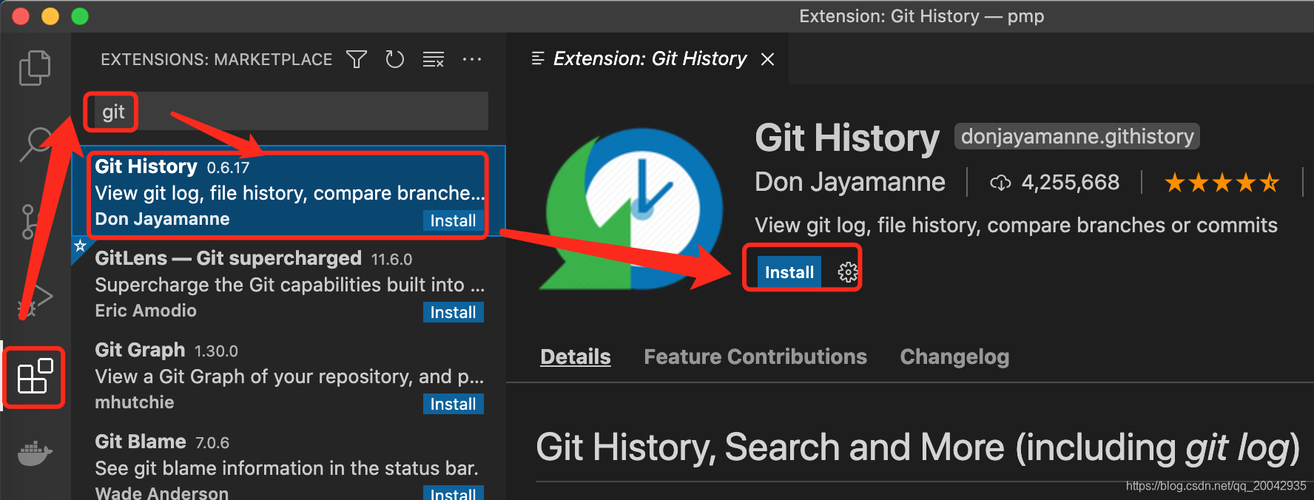Click the mhutchie publisher name
Viewport: 1314px width, 500px height.
click(x=134, y=402)
